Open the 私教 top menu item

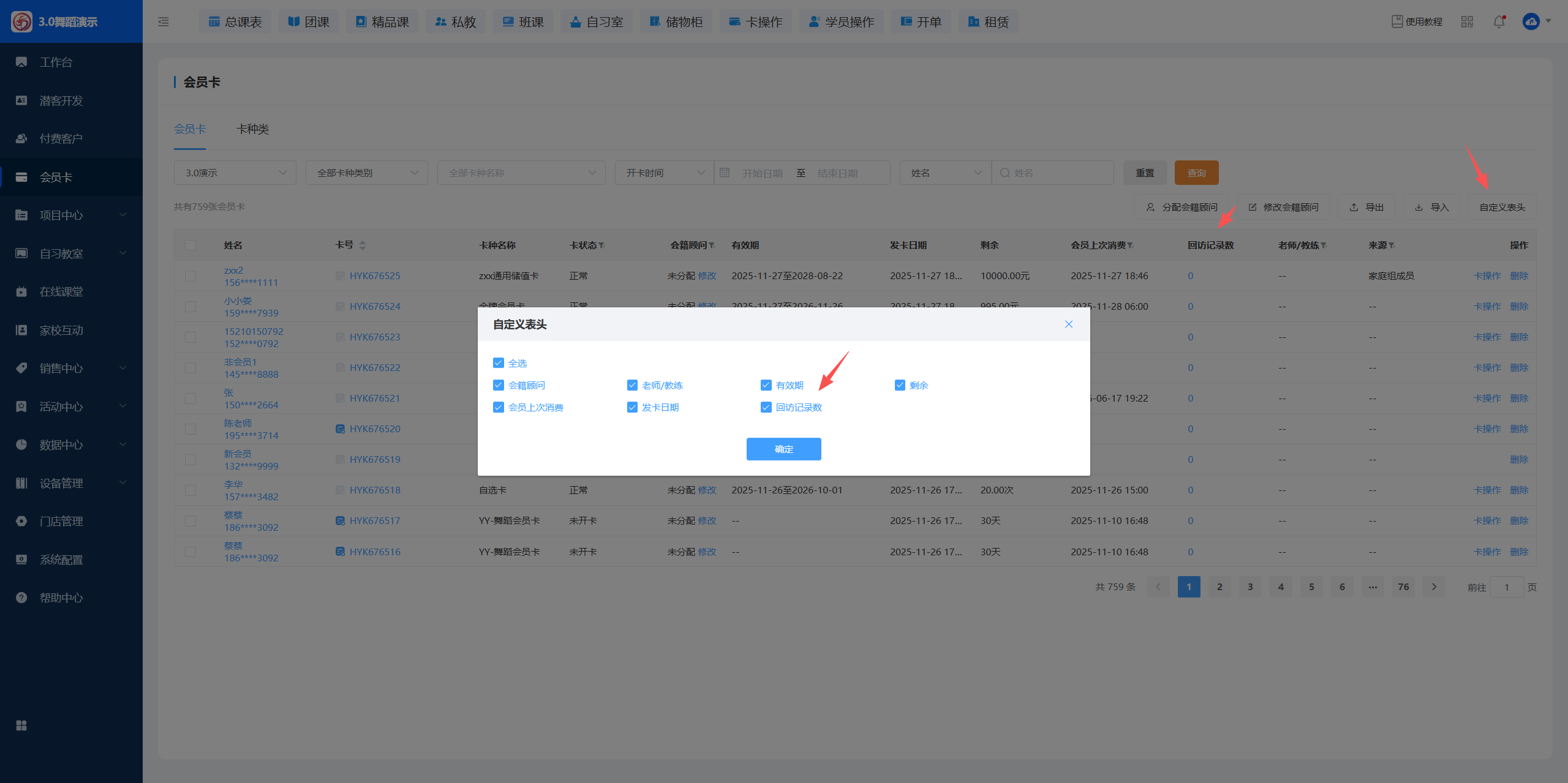[x=456, y=22]
